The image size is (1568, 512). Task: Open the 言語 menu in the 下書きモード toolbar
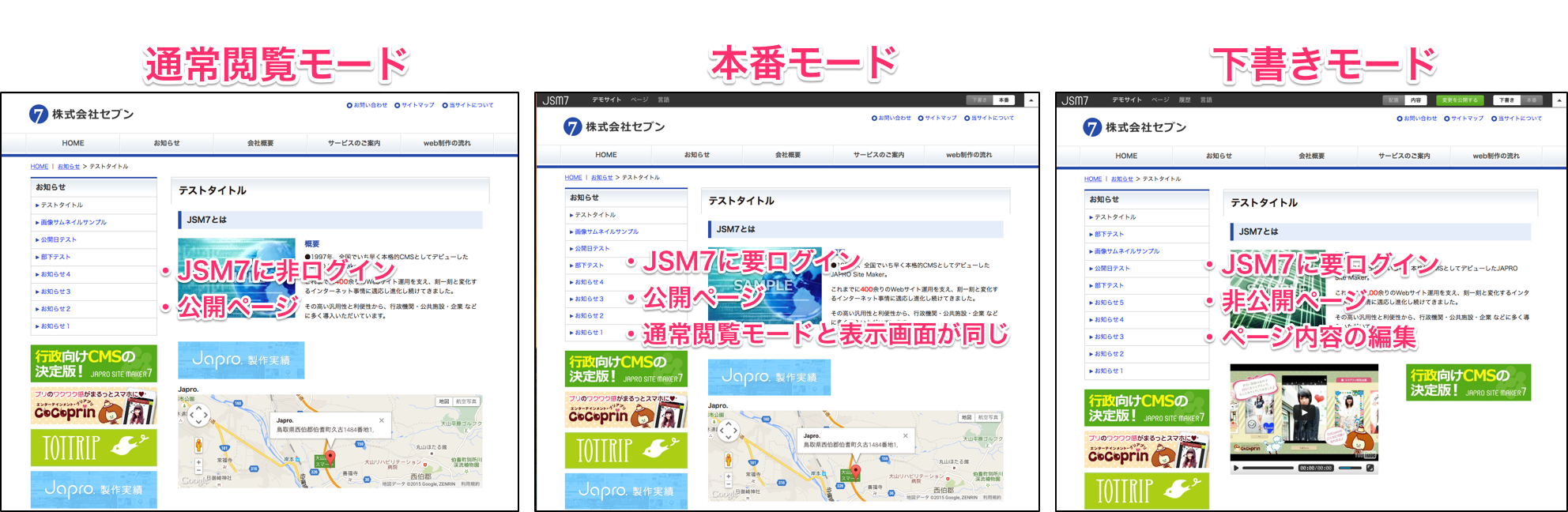(x=1206, y=100)
